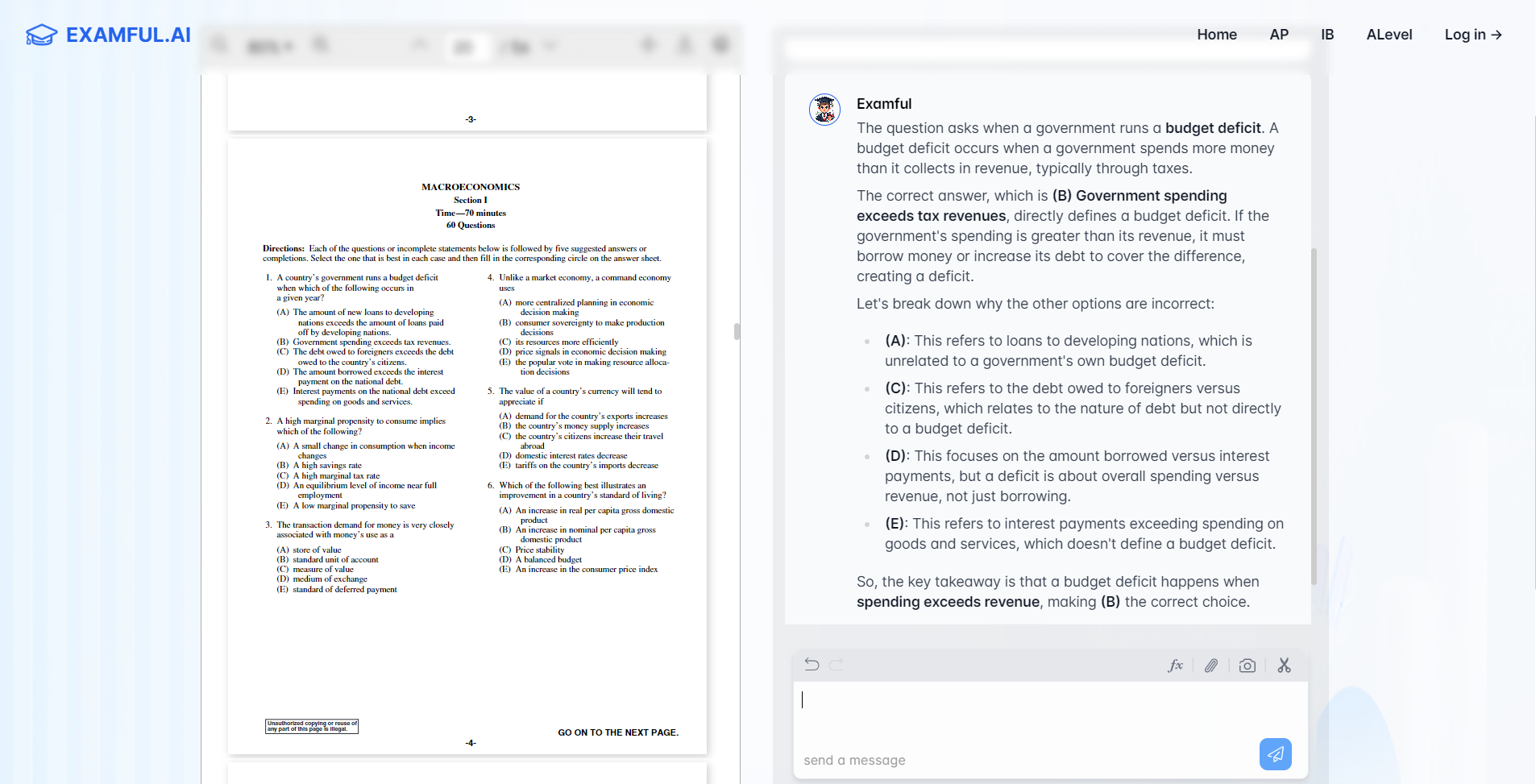Click the MACROECONOMICS heading in PDF
This screenshot has height=784, width=1536.
(x=471, y=187)
